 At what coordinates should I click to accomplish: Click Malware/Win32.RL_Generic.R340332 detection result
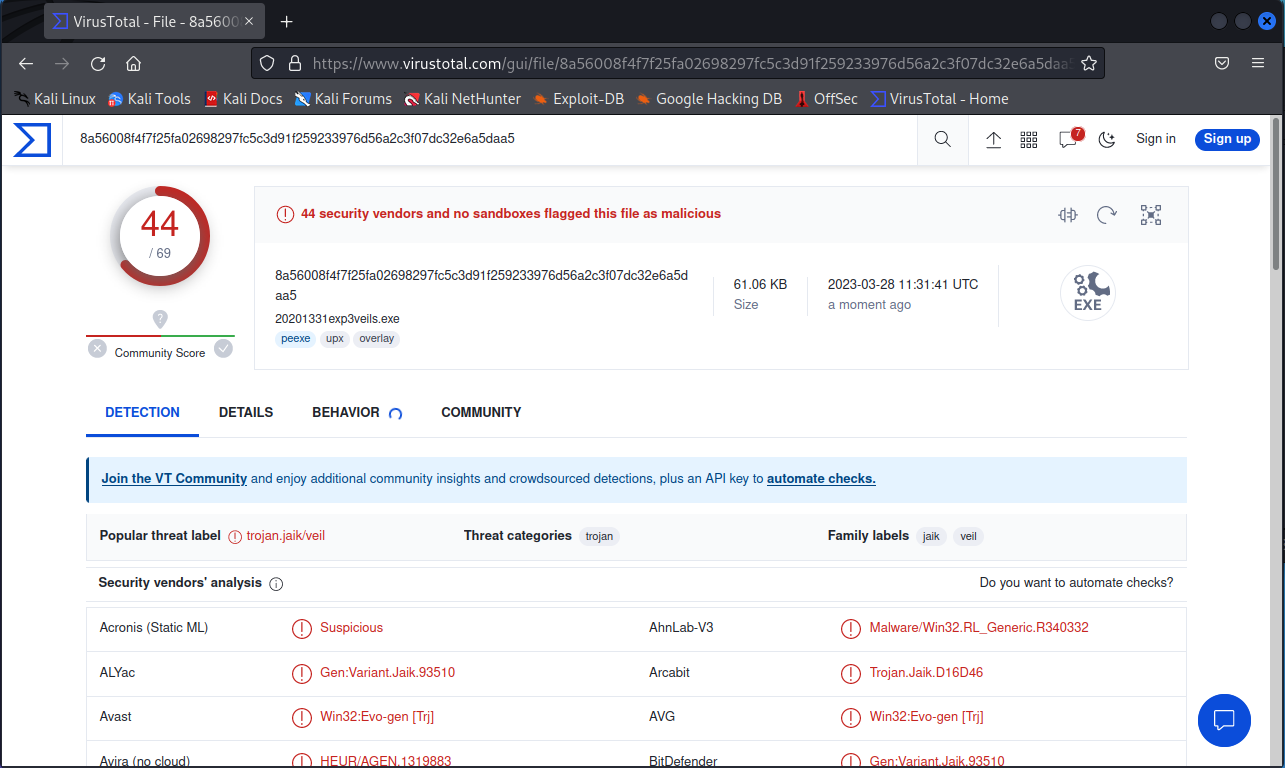coord(979,628)
